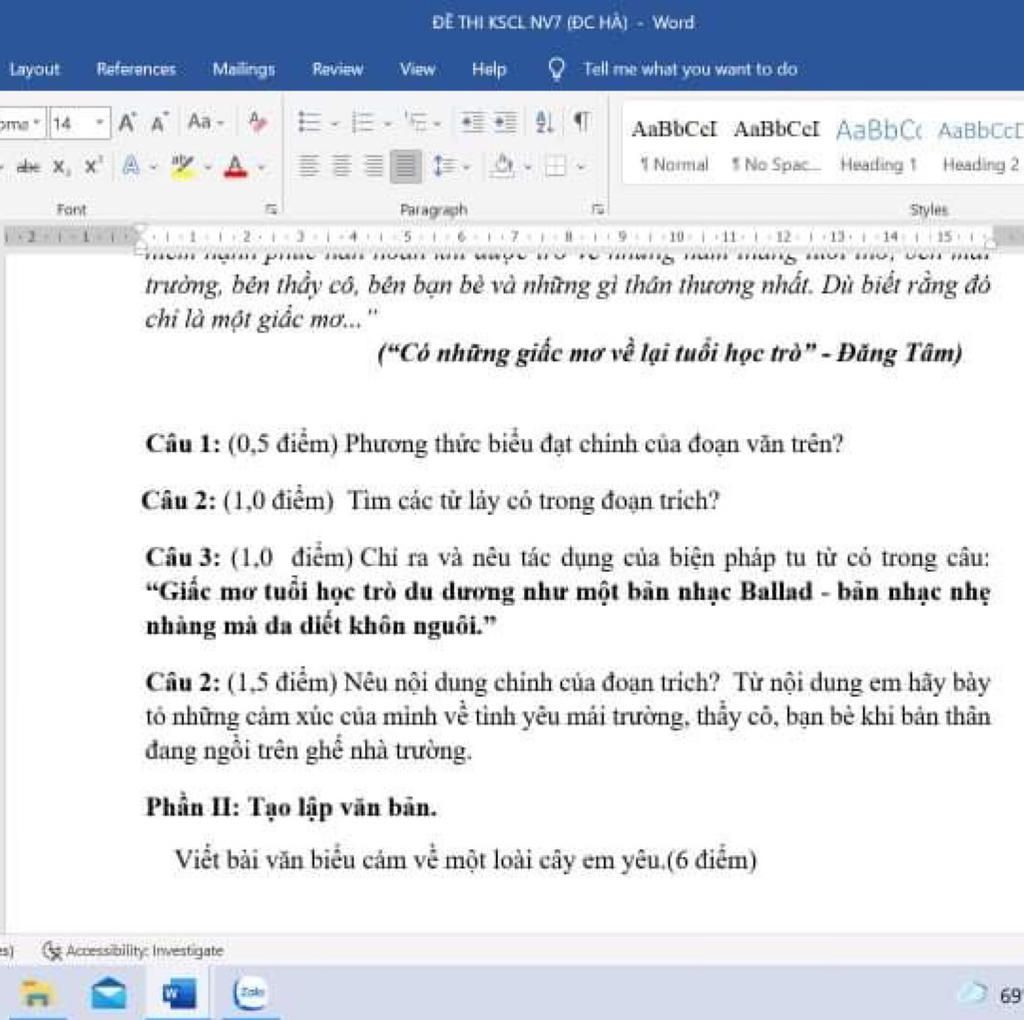Apply yellow text highlight color

pos(182,167)
